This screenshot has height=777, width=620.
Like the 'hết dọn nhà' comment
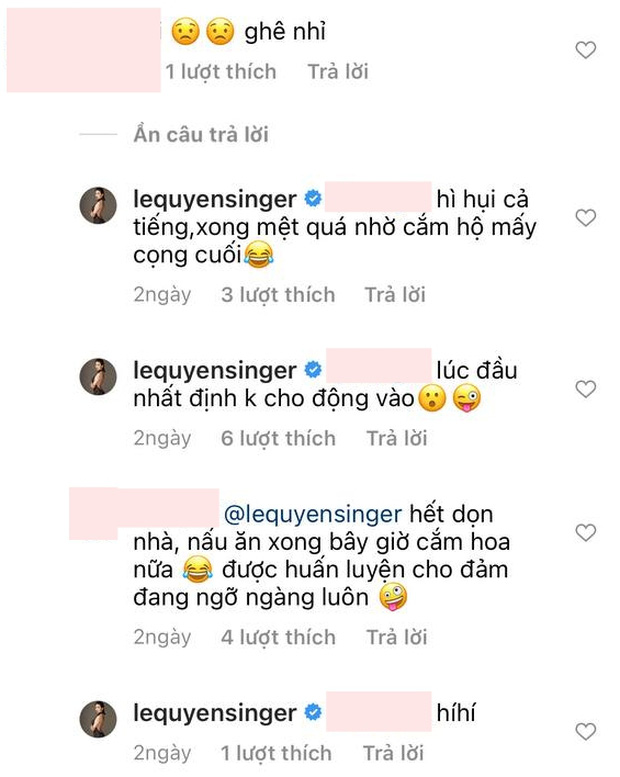pyautogui.click(x=585, y=533)
